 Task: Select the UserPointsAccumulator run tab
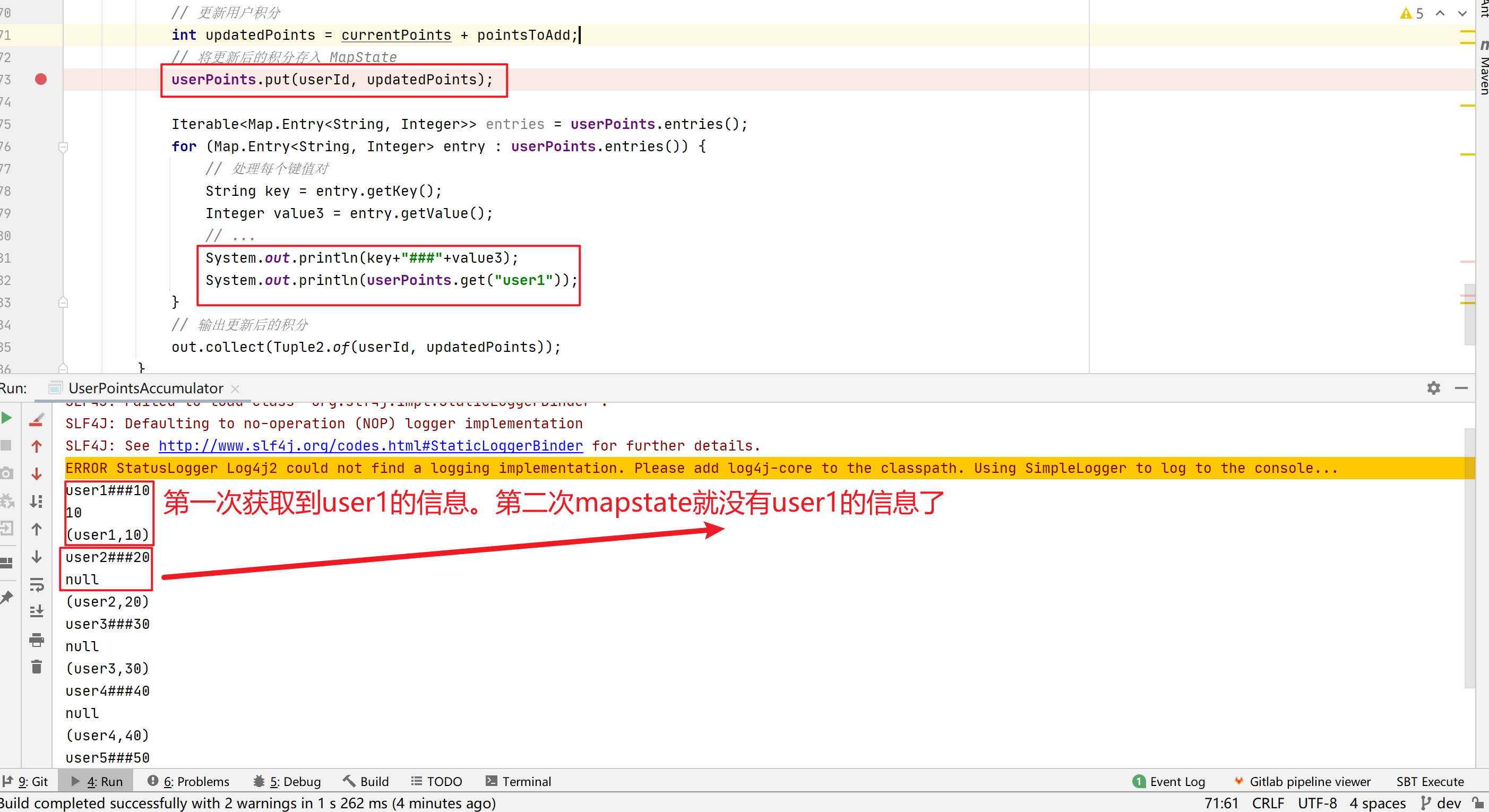click(144, 388)
